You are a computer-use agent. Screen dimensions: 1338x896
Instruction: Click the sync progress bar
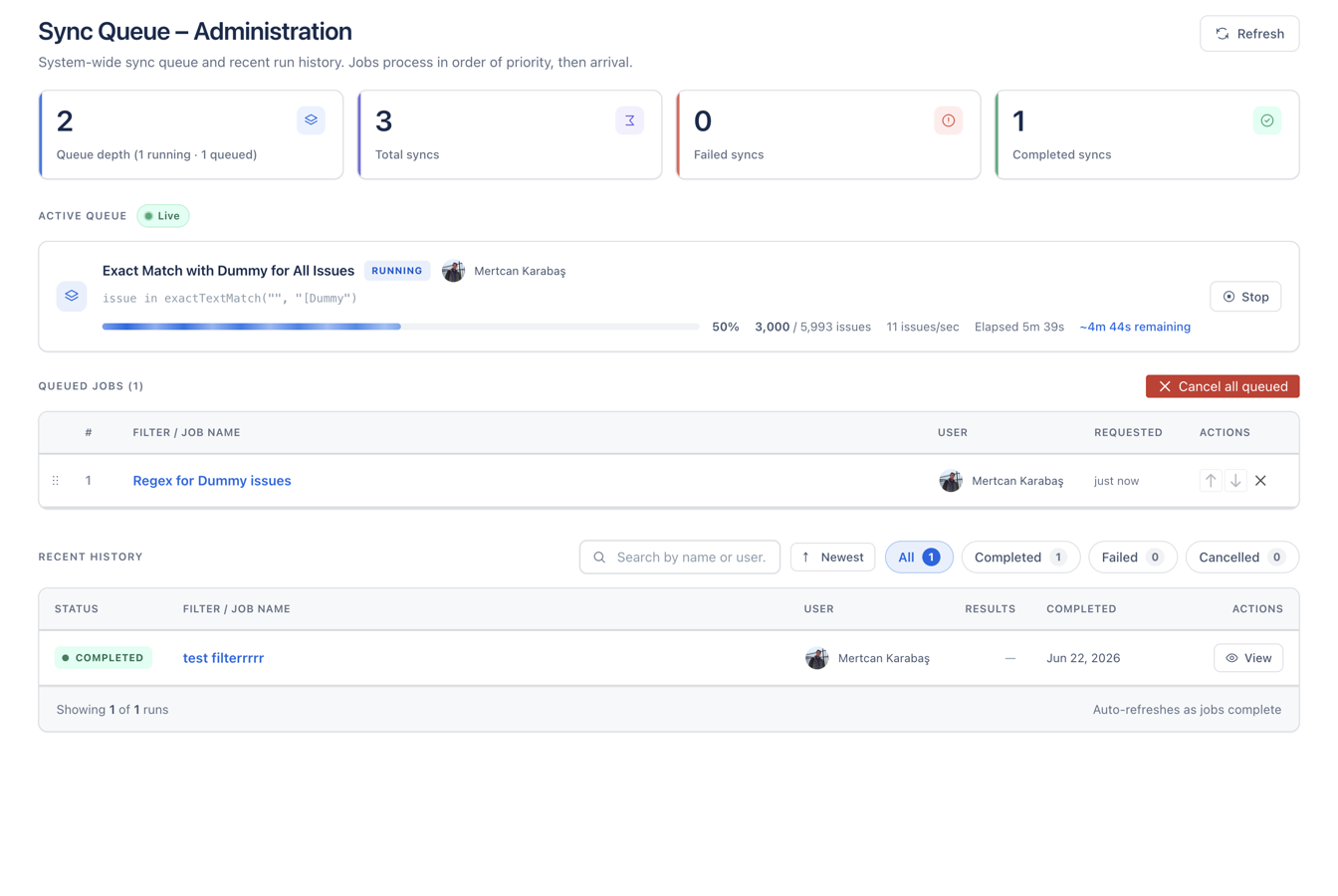click(x=400, y=327)
